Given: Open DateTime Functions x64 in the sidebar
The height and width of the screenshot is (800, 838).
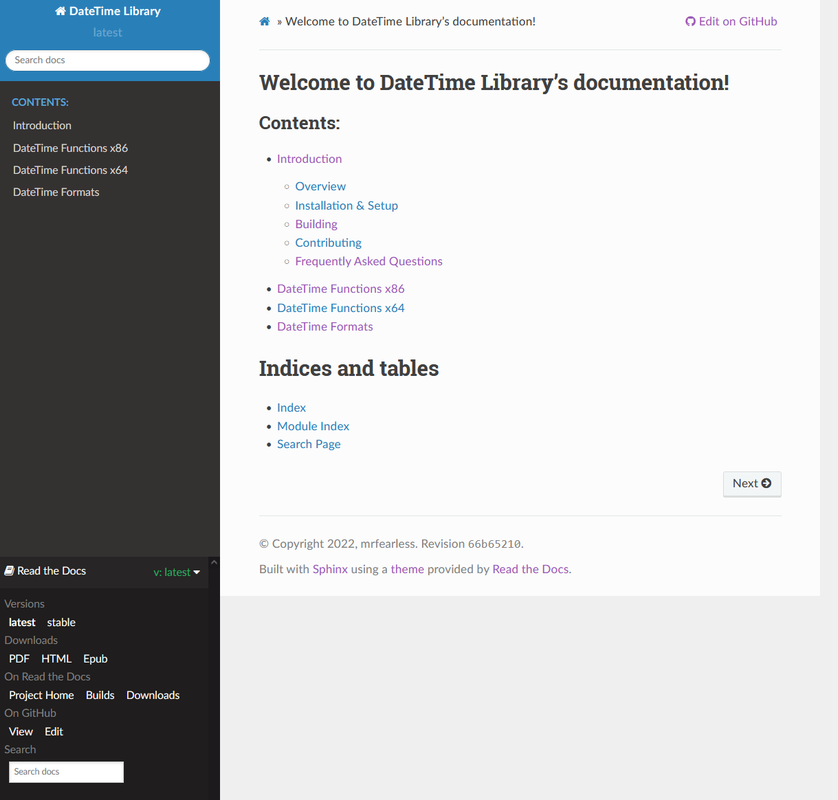Looking at the screenshot, I should [71, 170].
